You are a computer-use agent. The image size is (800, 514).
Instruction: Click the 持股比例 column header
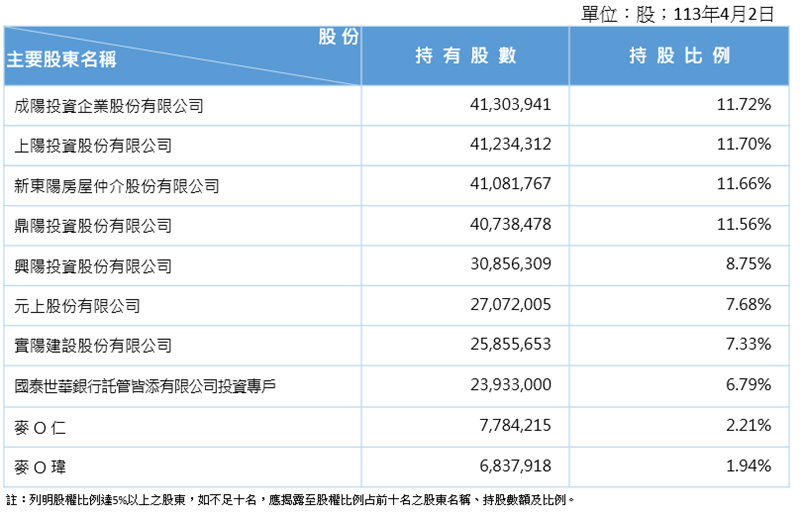[680, 55]
